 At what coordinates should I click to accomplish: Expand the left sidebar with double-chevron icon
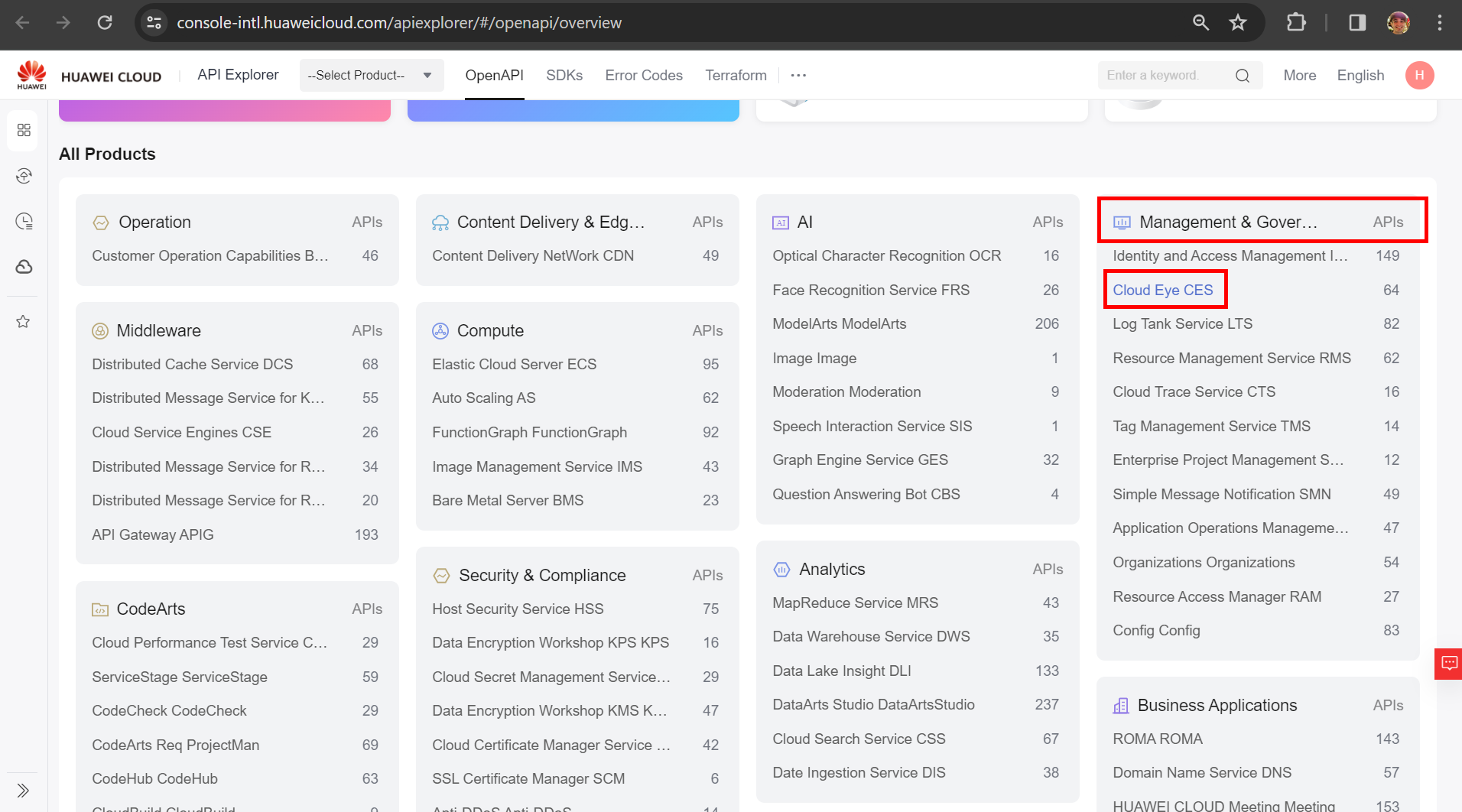23,791
